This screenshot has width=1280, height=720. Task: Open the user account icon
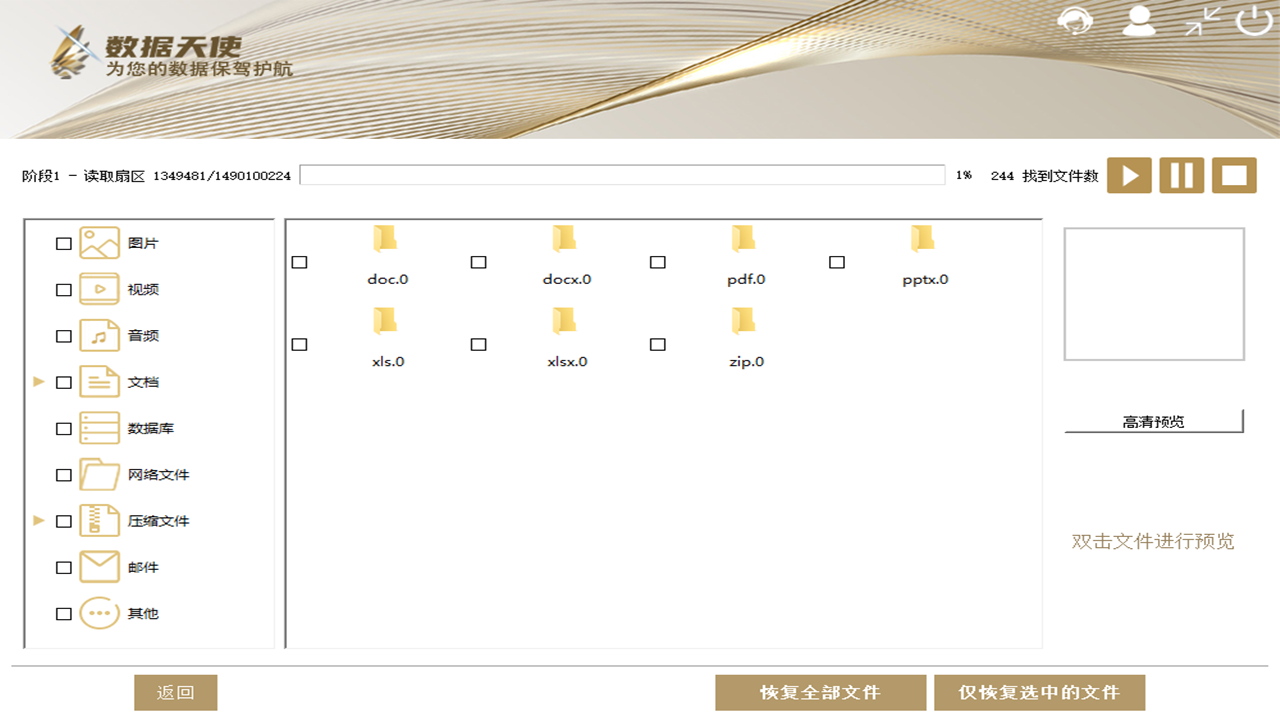coord(1139,22)
